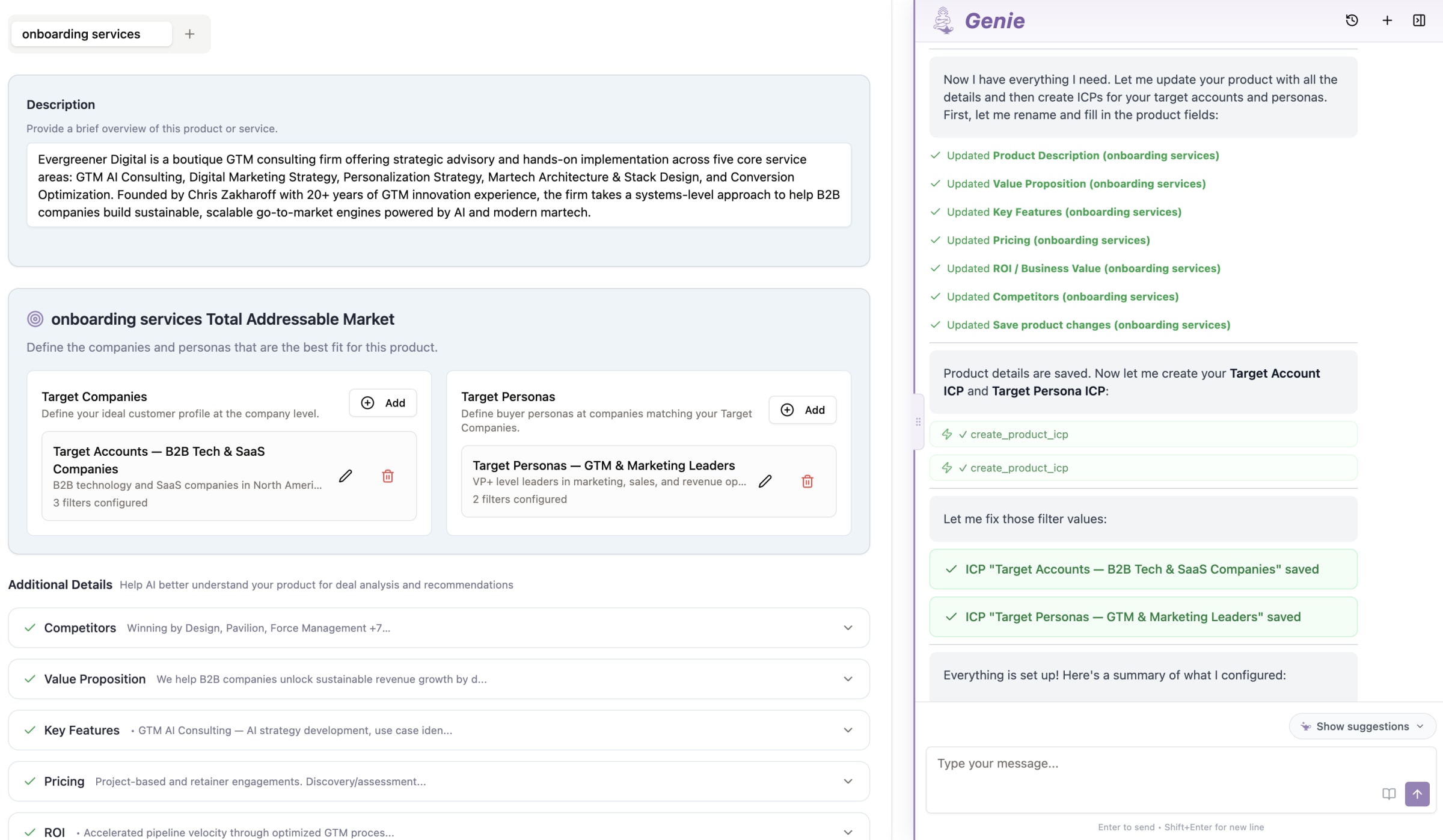Collapse the Genie side panel icon
The width and height of the screenshot is (1443, 840).
1419,20
